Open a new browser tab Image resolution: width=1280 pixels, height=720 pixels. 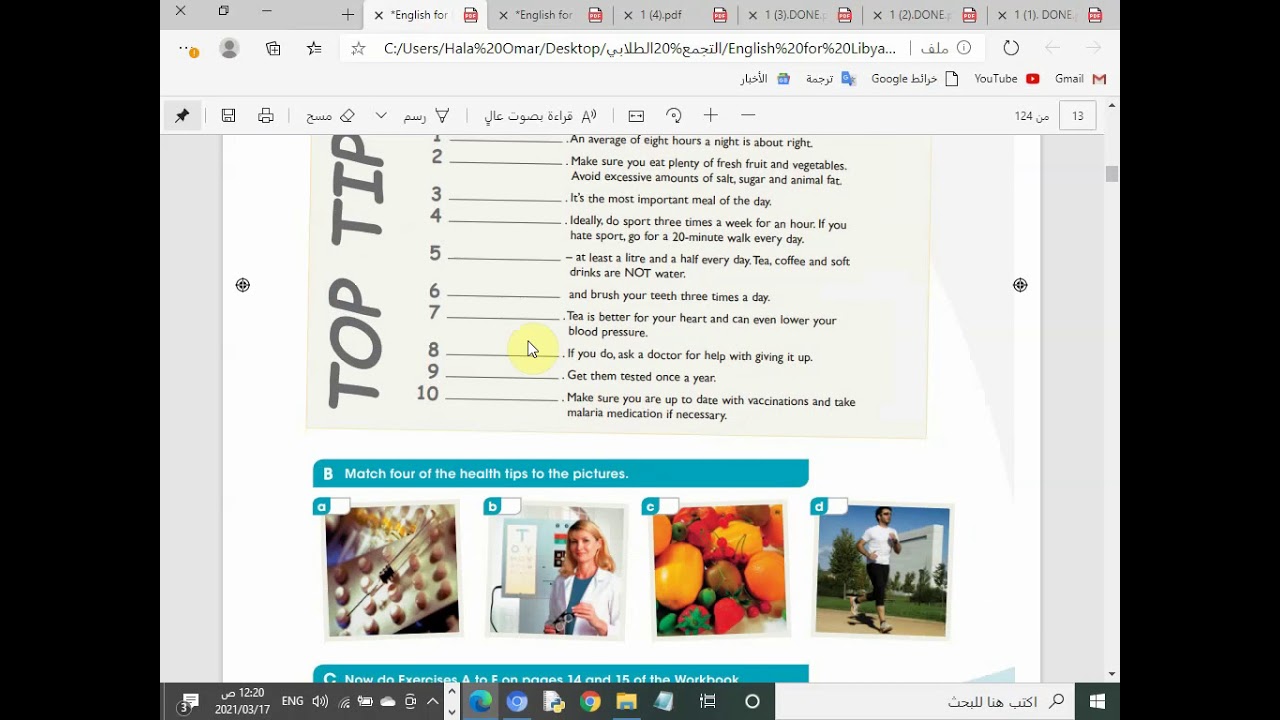pyautogui.click(x=347, y=15)
